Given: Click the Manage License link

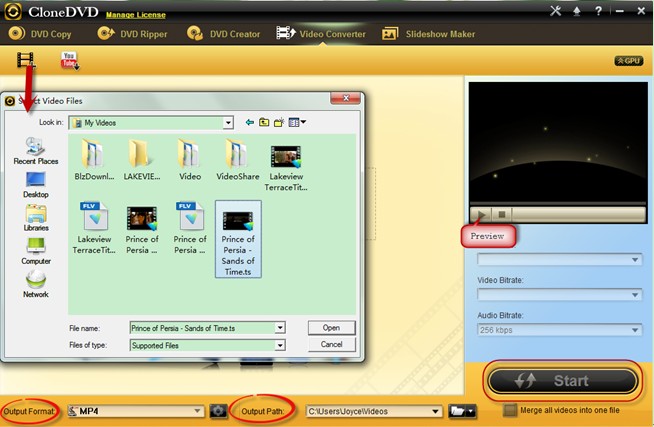Looking at the screenshot, I should (136, 15).
